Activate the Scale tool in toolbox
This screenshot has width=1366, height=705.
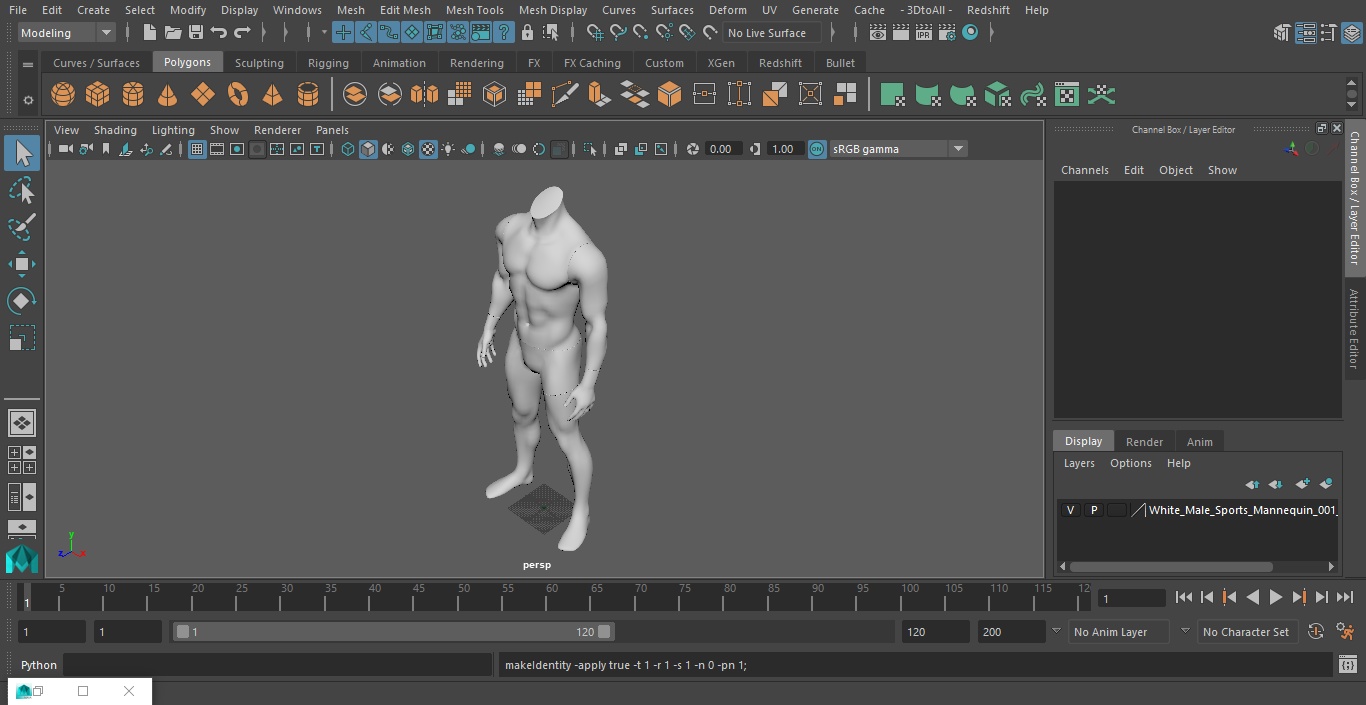[x=22, y=338]
